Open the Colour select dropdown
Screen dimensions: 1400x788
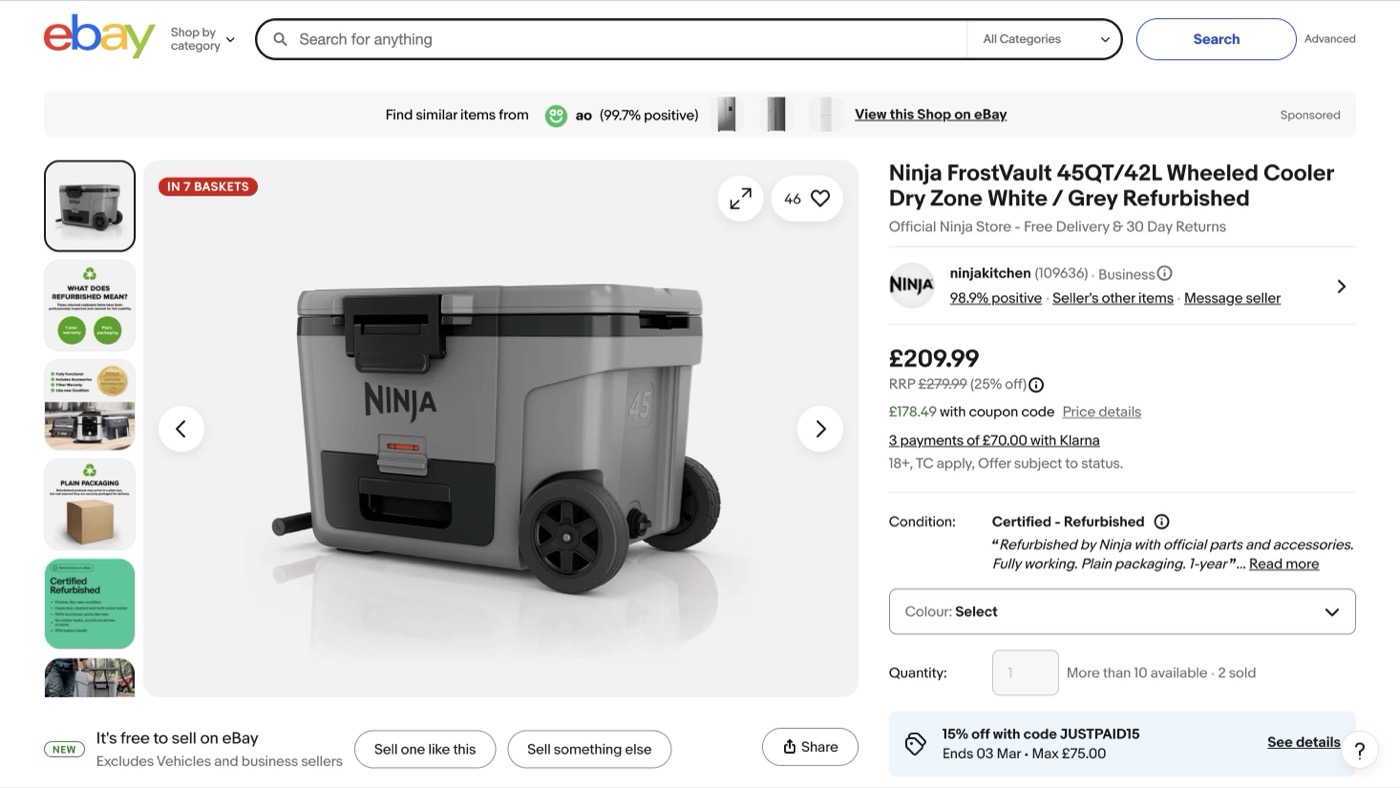[1121, 612]
